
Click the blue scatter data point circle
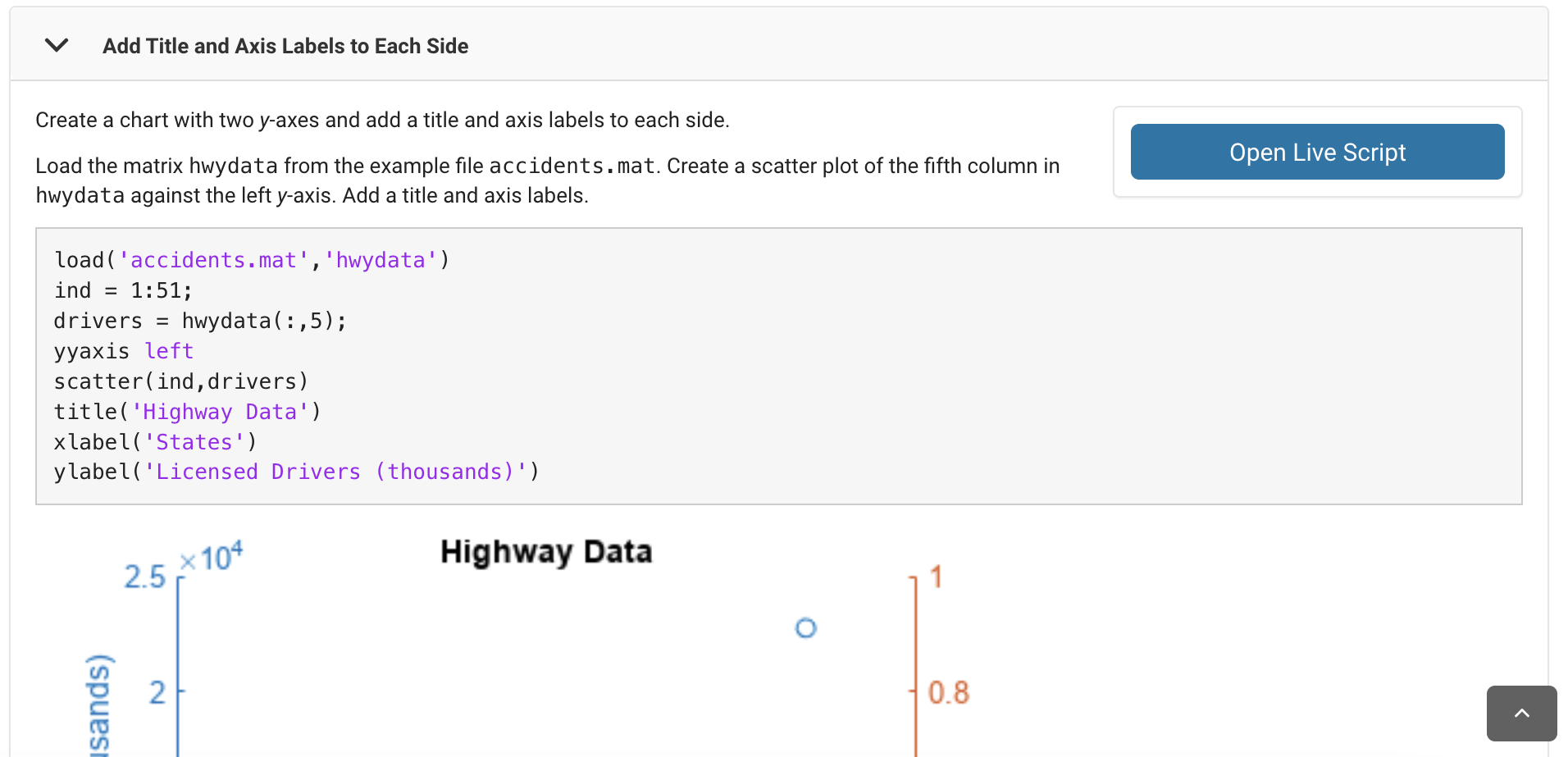tap(806, 628)
